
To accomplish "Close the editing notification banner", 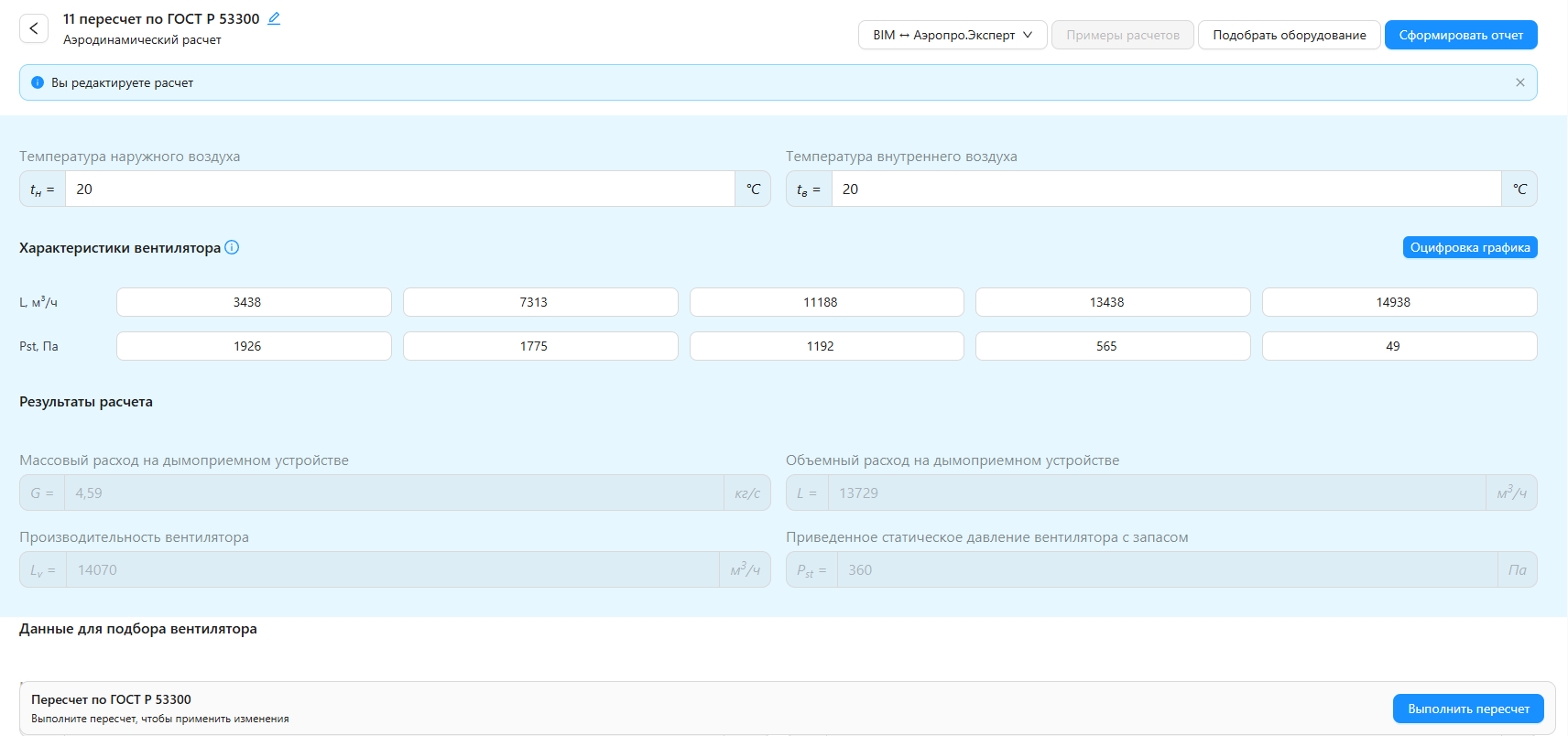I will pos(1519,82).
